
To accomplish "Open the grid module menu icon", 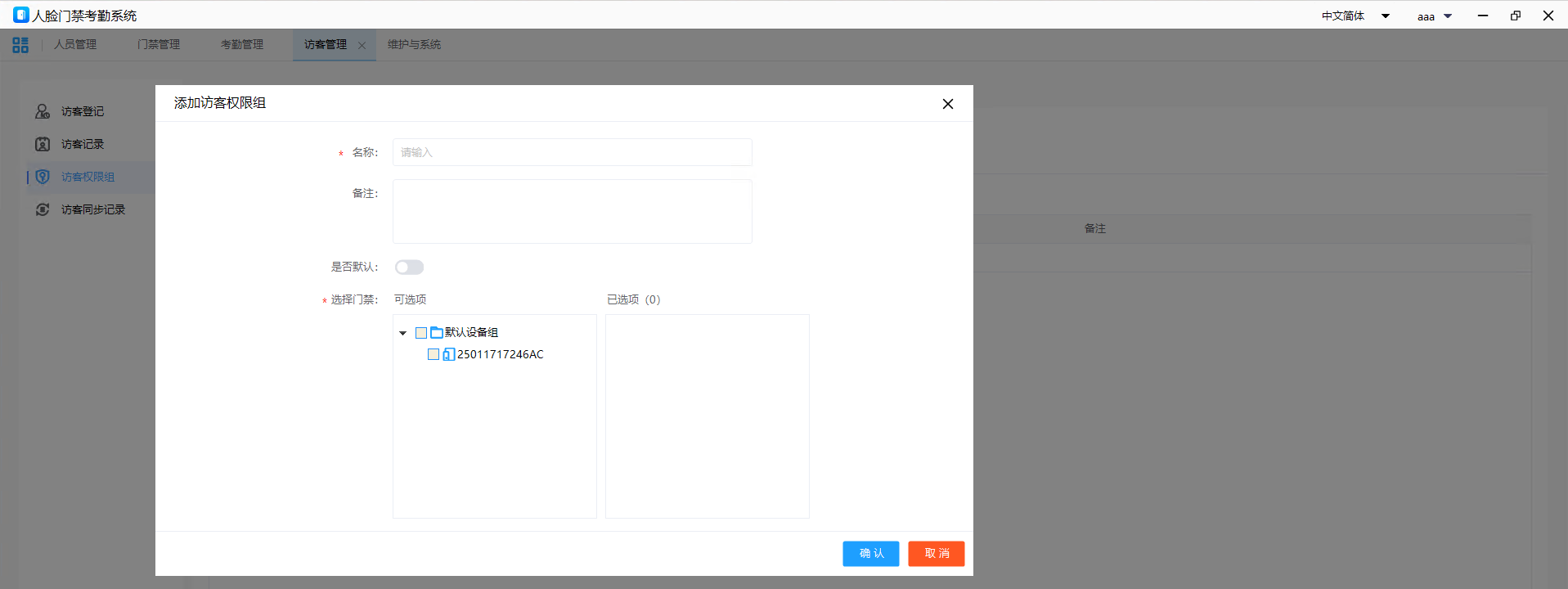I will (x=20, y=45).
